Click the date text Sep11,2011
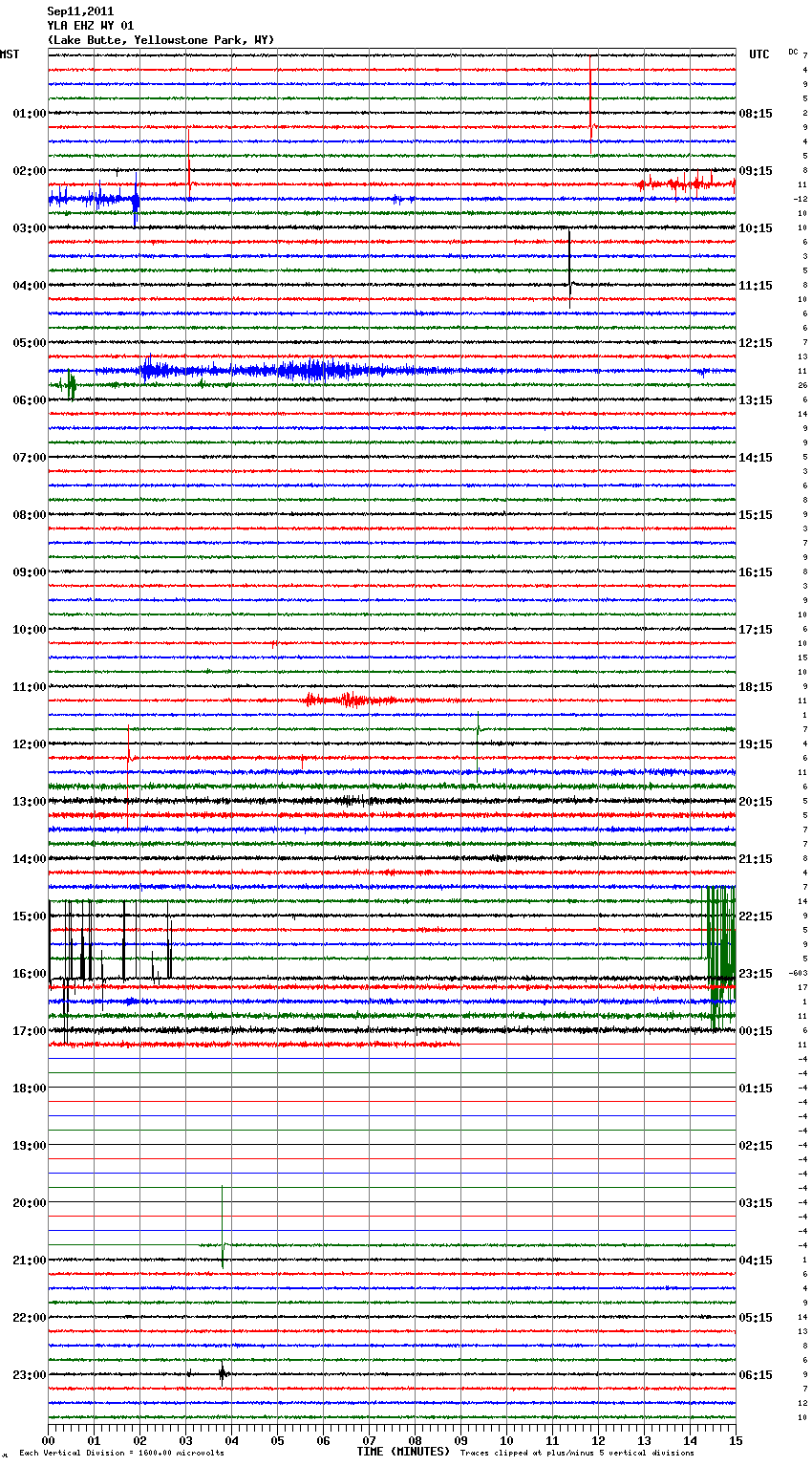 point(80,11)
